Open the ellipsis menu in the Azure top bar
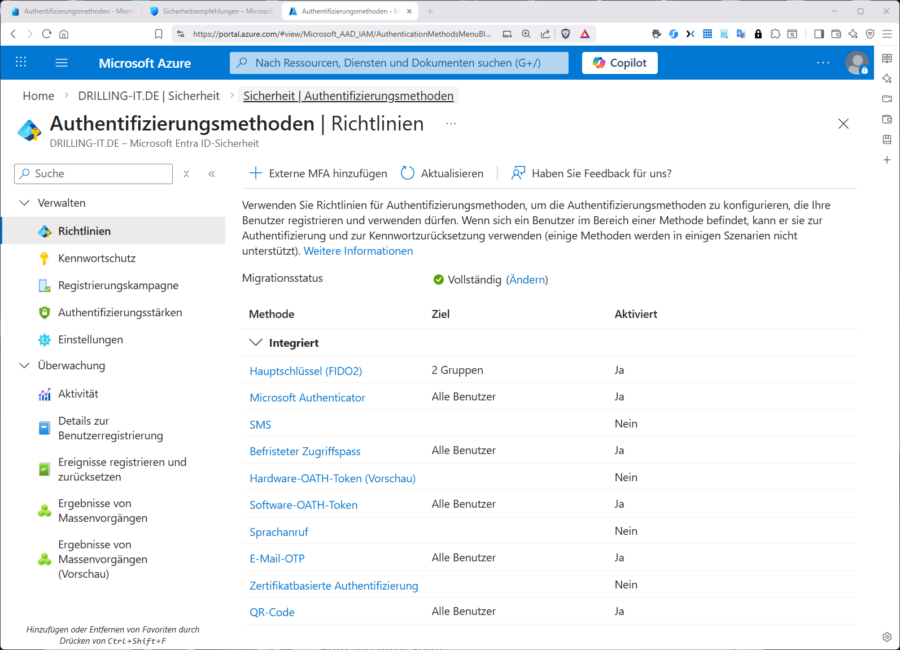This screenshot has width=900, height=650. click(823, 62)
